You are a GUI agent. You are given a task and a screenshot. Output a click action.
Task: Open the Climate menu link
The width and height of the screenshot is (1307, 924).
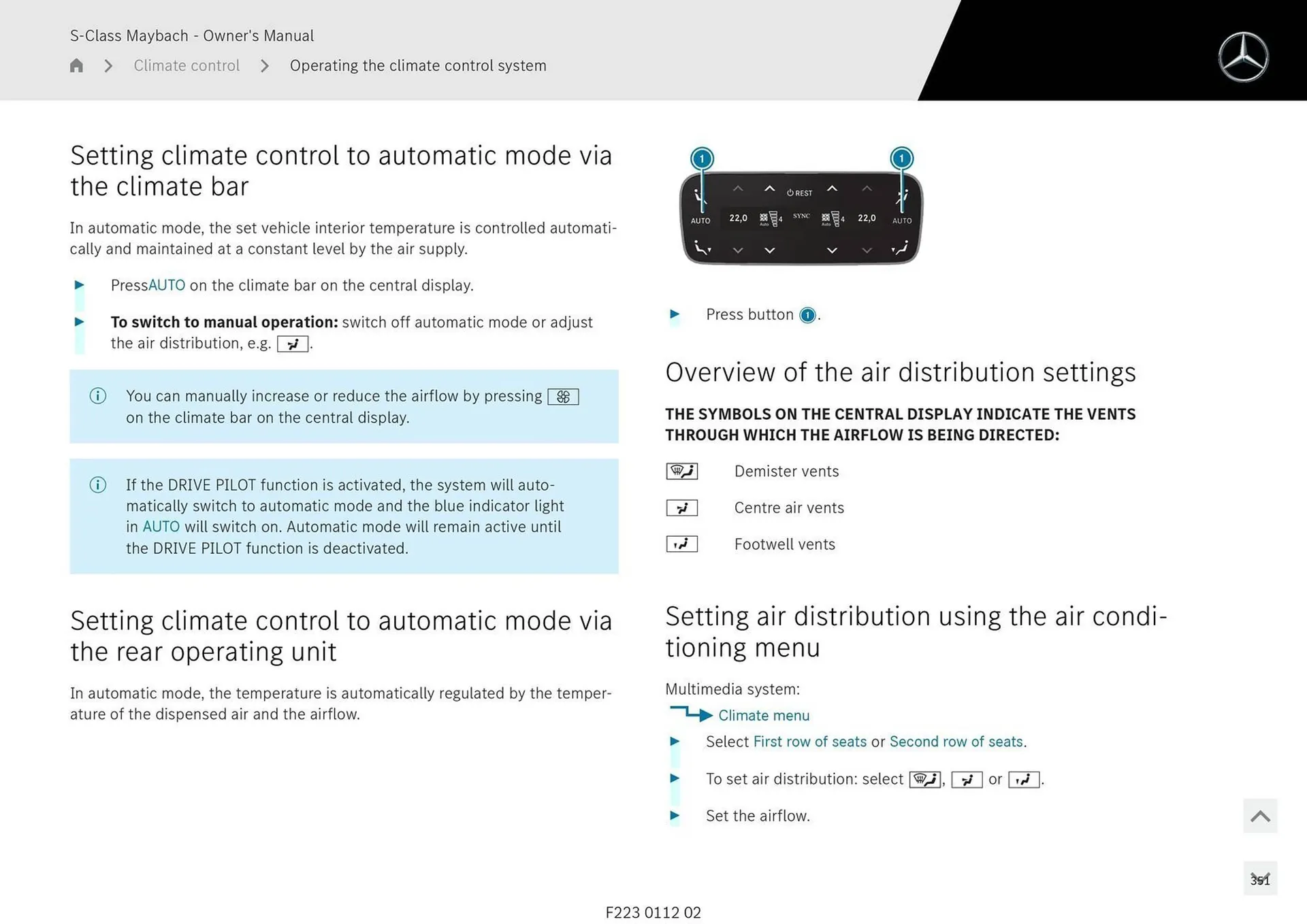click(x=763, y=715)
